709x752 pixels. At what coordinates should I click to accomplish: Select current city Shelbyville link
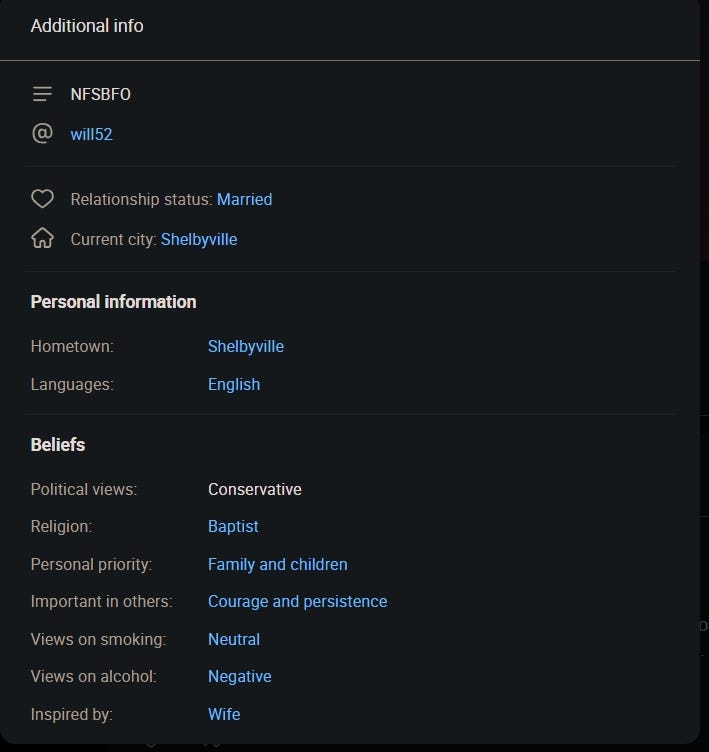(x=199, y=239)
